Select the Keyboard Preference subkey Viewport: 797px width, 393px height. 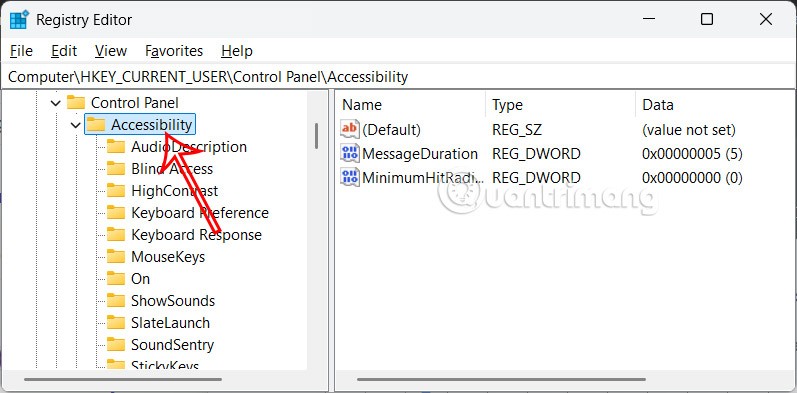[x=200, y=213]
